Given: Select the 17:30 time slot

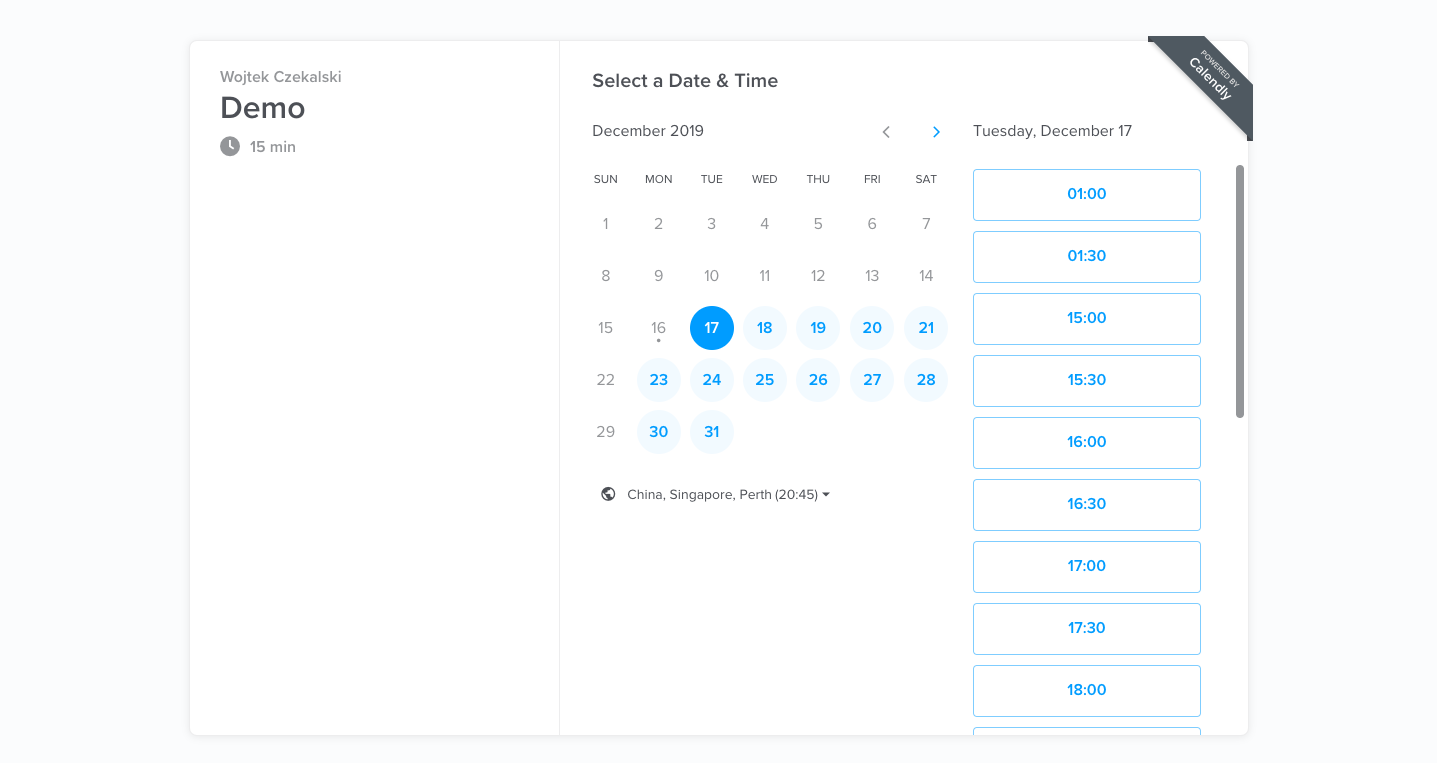Looking at the screenshot, I should [1087, 629].
